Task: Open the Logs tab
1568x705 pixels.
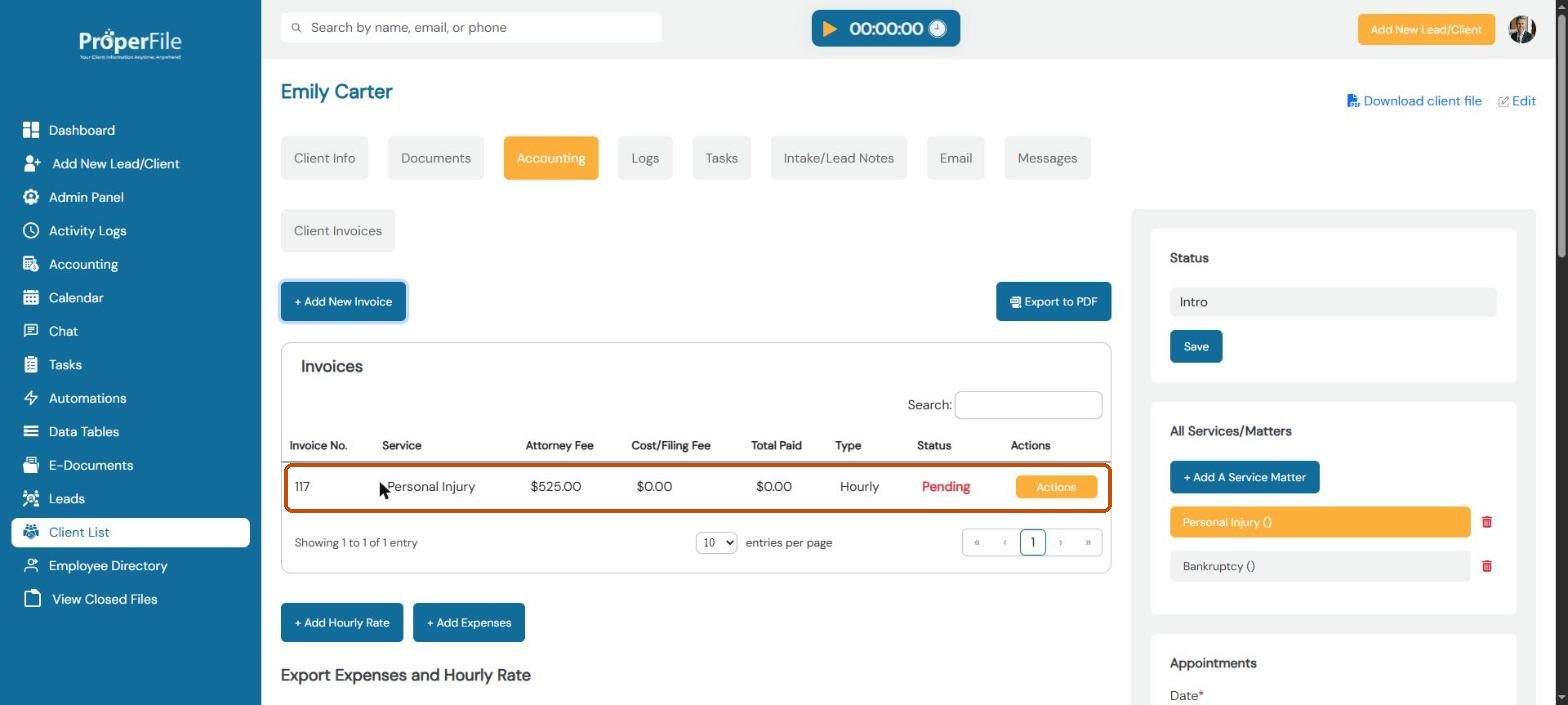Action: 645,158
